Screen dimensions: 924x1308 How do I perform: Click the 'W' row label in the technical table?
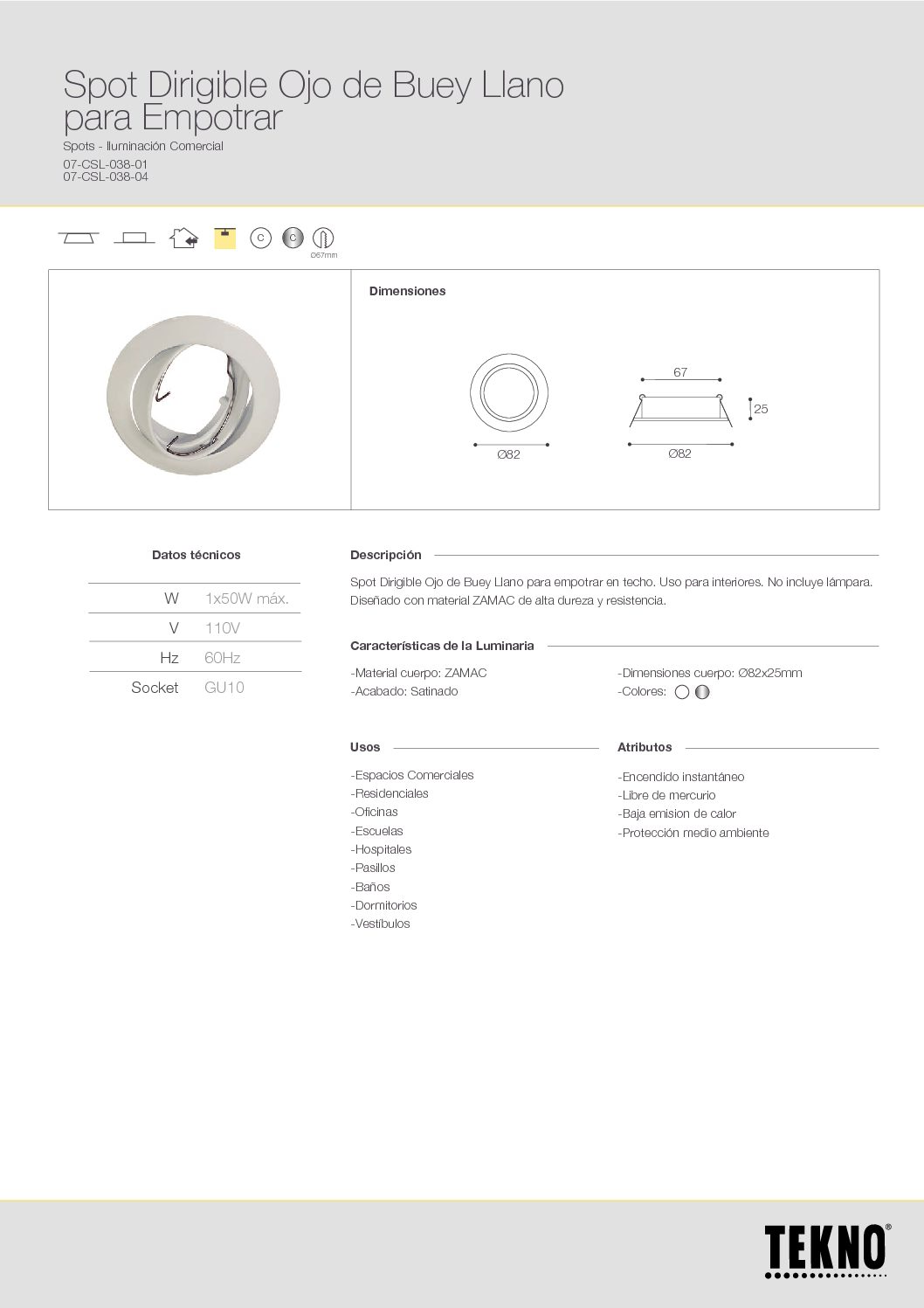click(171, 599)
